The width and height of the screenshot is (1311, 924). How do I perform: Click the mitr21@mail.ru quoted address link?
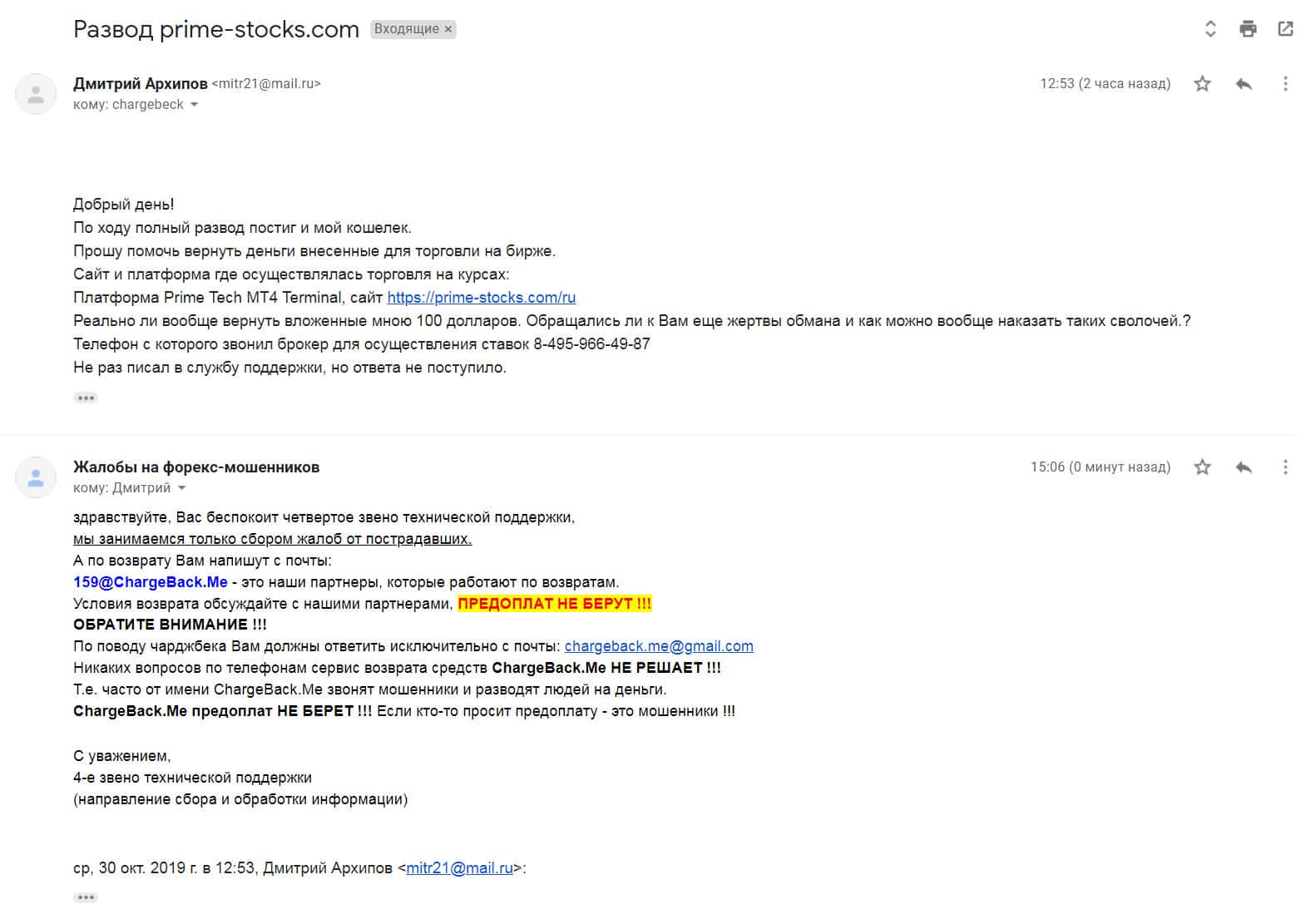pyautogui.click(x=459, y=868)
